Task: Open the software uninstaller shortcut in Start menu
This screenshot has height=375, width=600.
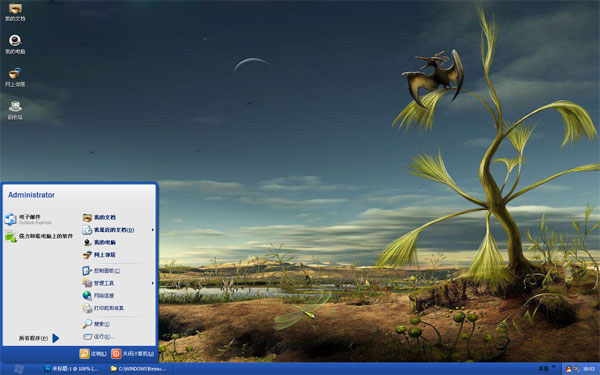Action: coord(39,236)
